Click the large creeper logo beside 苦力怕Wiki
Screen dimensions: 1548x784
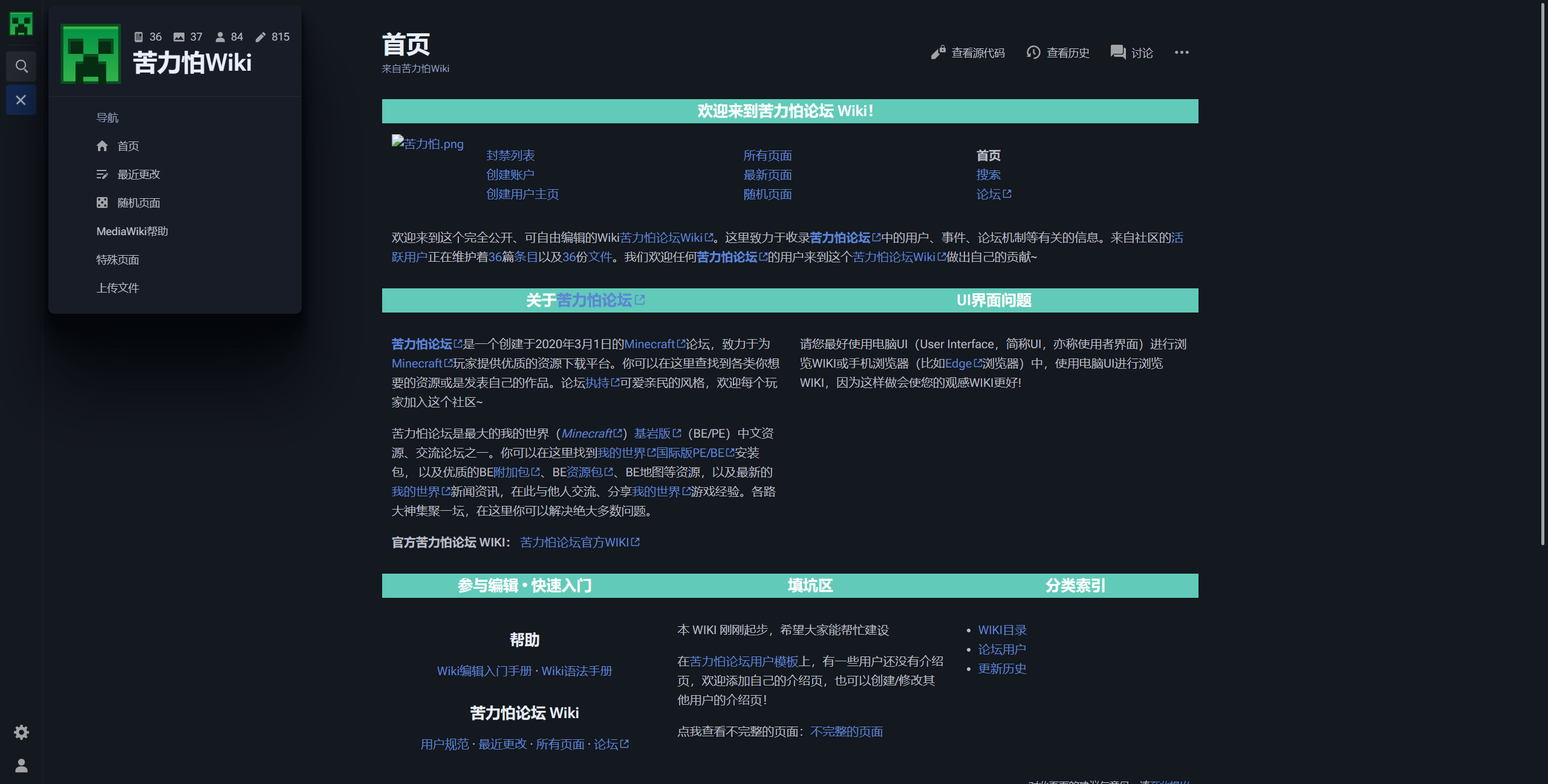(x=91, y=54)
